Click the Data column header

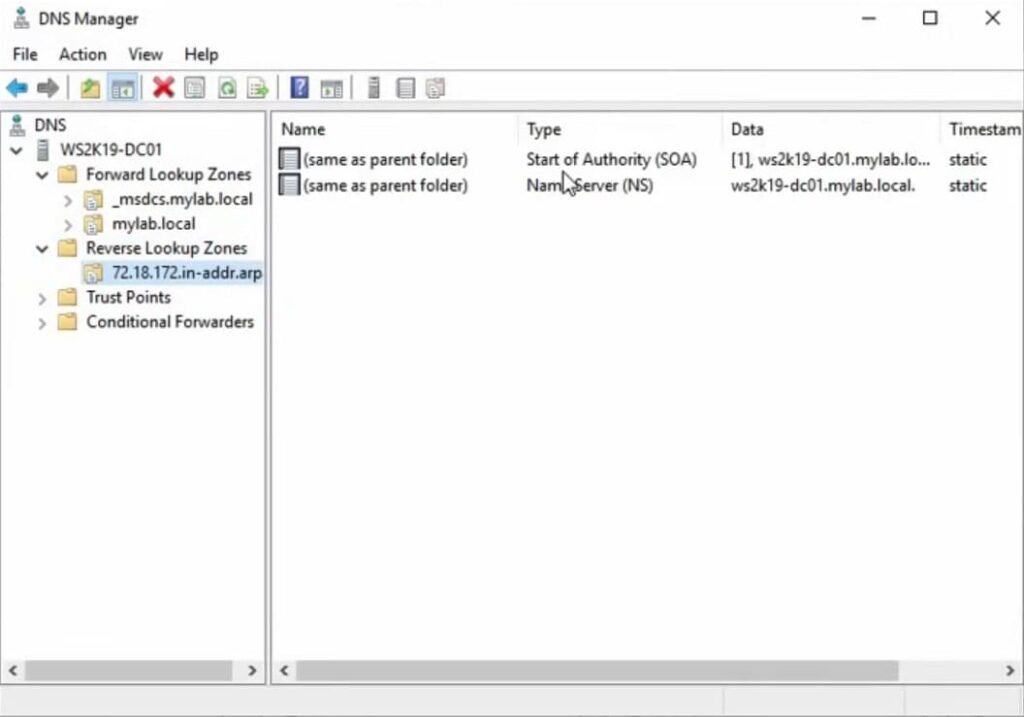click(x=747, y=129)
